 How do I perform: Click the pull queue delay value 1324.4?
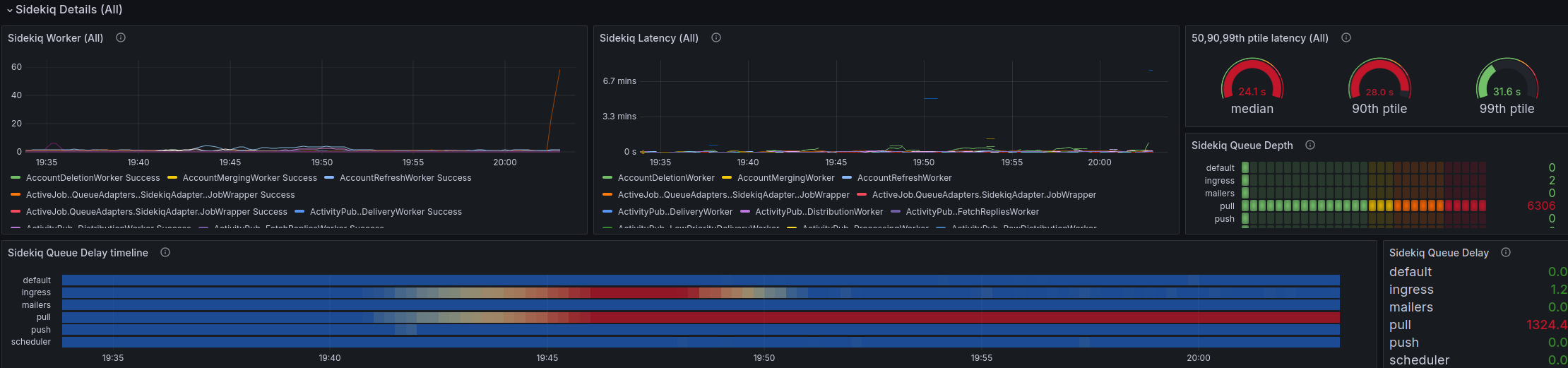pos(1545,325)
